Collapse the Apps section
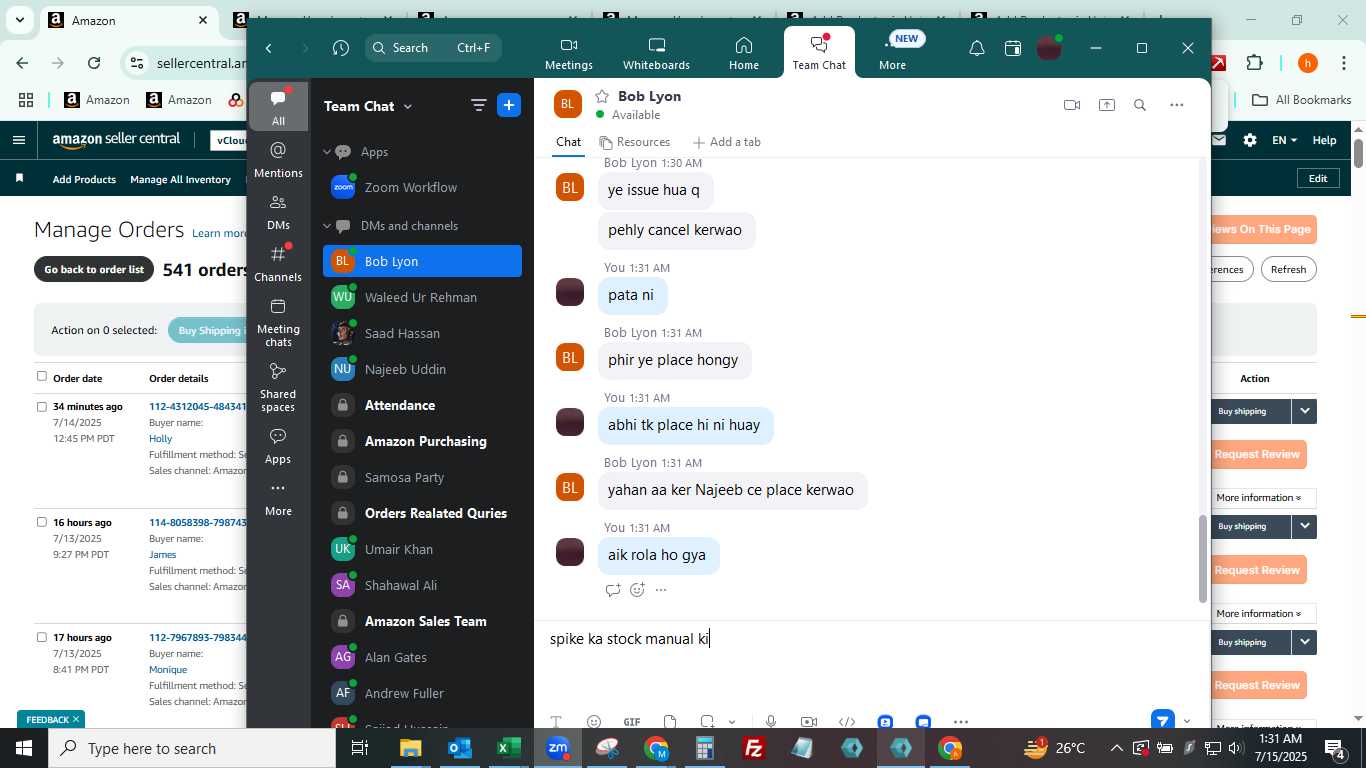This screenshot has width=1366, height=768. (x=326, y=152)
